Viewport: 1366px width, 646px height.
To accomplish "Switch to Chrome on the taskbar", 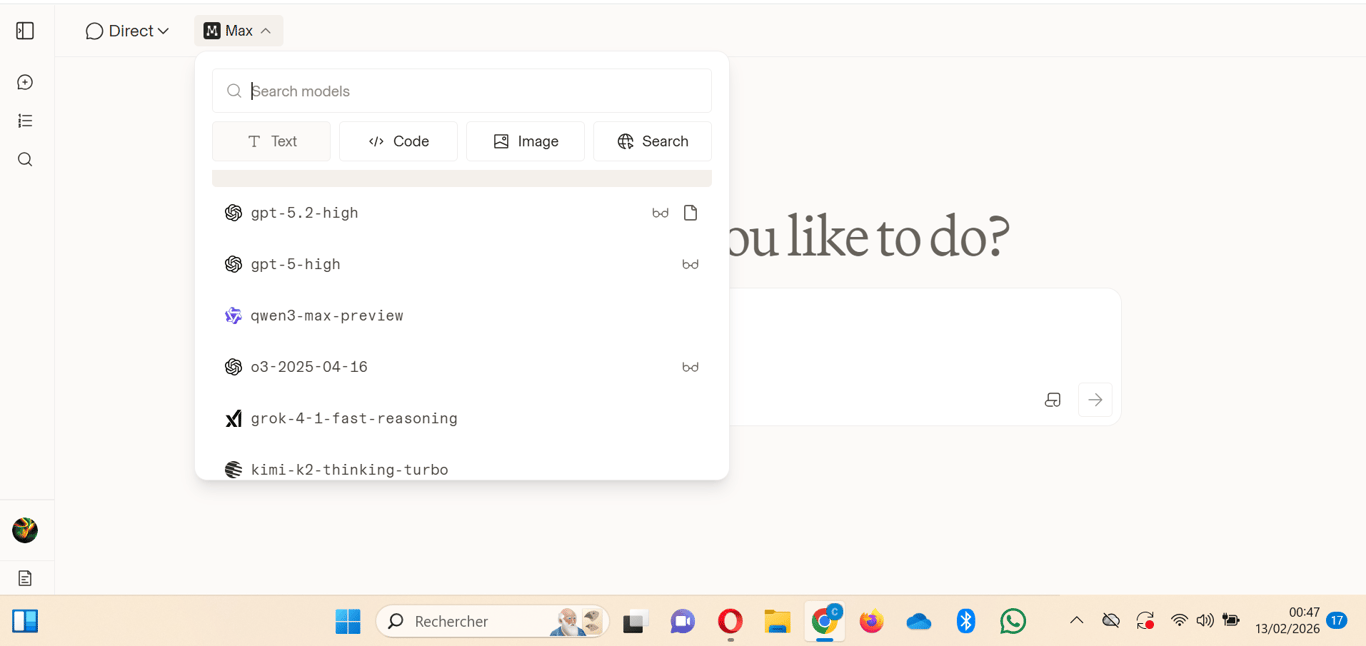I will [x=825, y=621].
